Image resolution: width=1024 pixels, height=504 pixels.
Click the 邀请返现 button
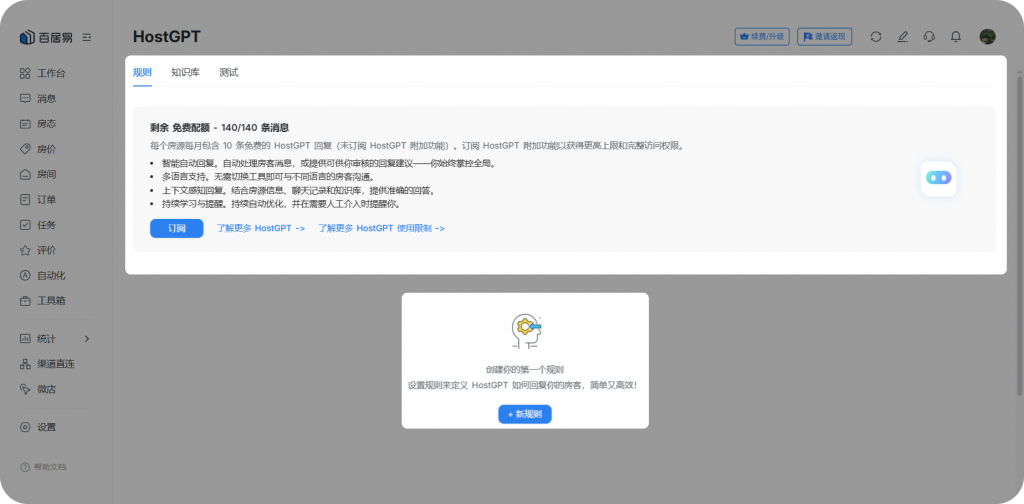point(826,37)
